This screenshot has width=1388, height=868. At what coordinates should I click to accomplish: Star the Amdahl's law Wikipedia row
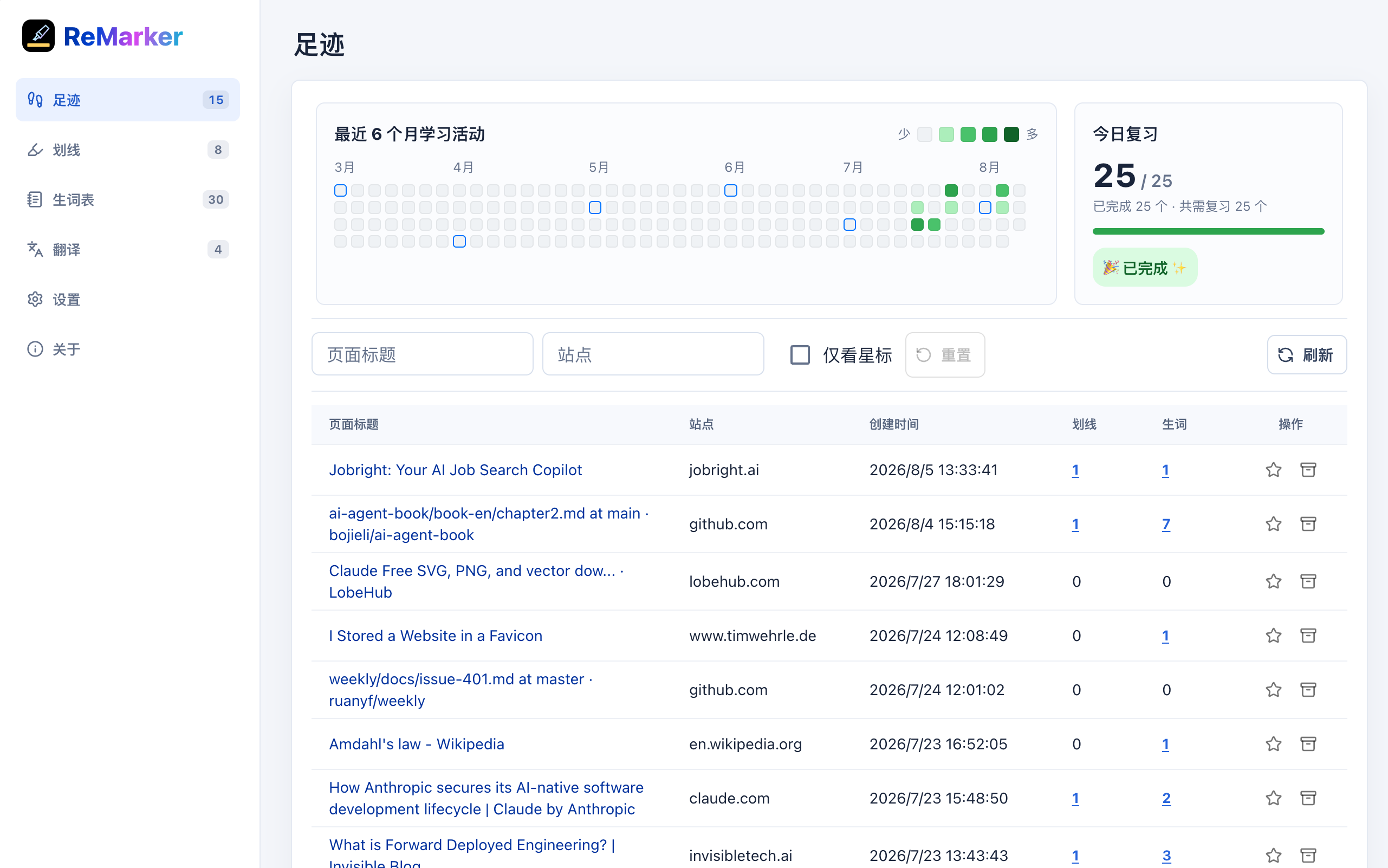pyautogui.click(x=1273, y=744)
